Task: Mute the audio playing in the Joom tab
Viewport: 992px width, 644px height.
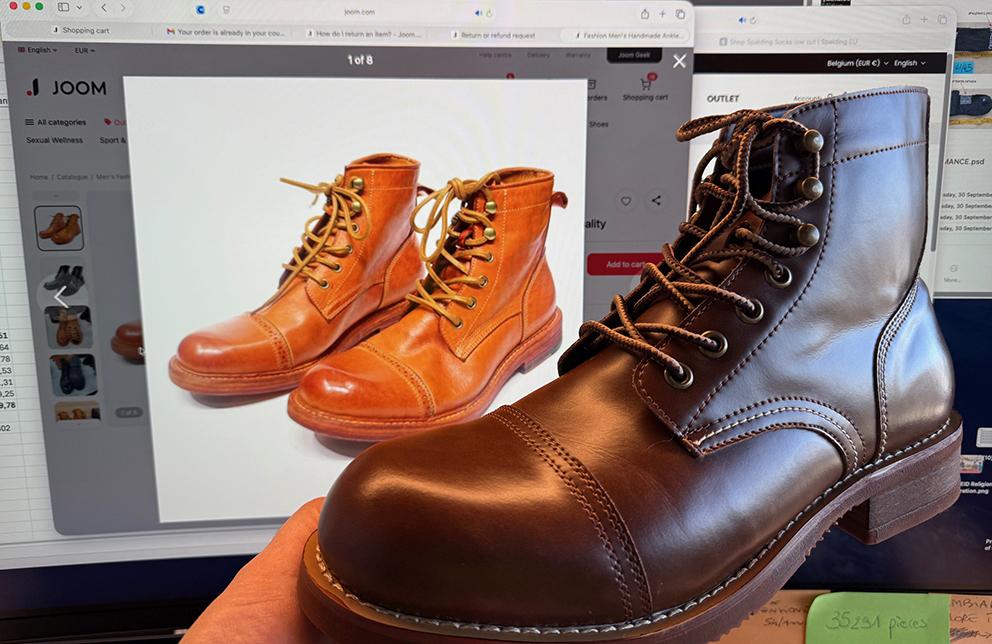Action: [x=478, y=13]
